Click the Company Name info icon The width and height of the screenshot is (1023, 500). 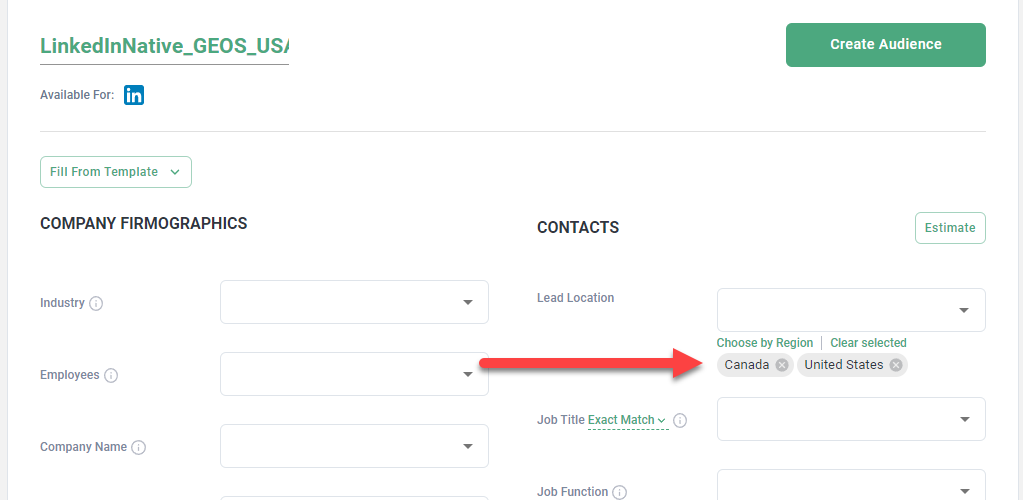tap(138, 447)
